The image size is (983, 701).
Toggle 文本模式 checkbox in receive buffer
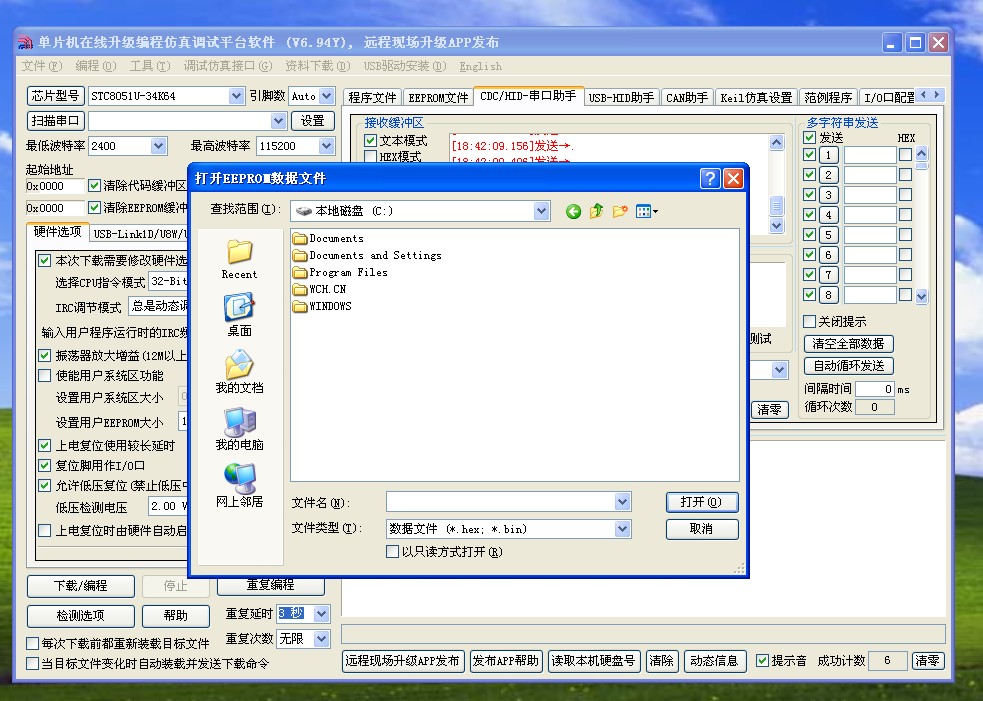[x=371, y=141]
